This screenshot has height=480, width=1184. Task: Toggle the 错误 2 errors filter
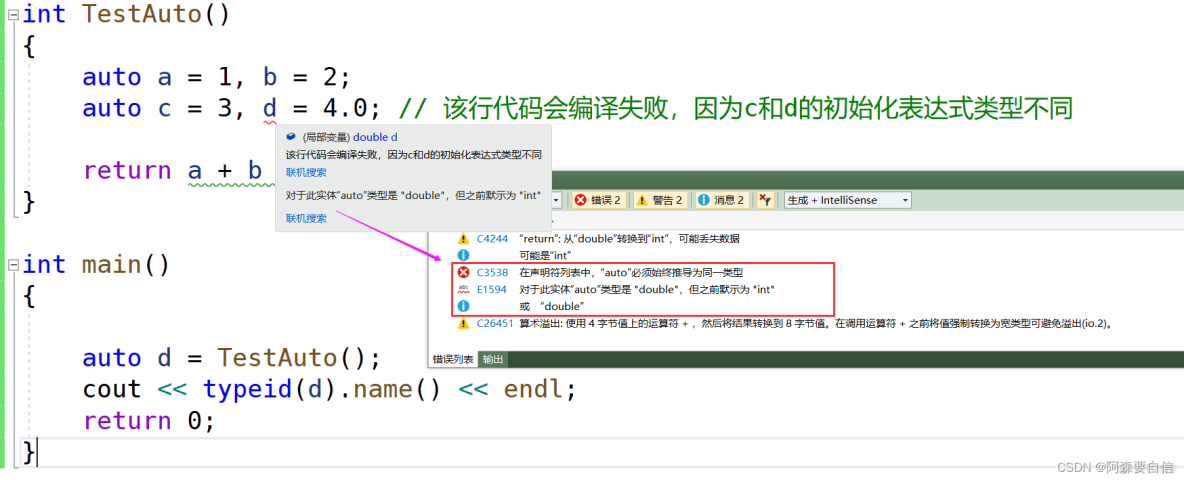(x=597, y=200)
